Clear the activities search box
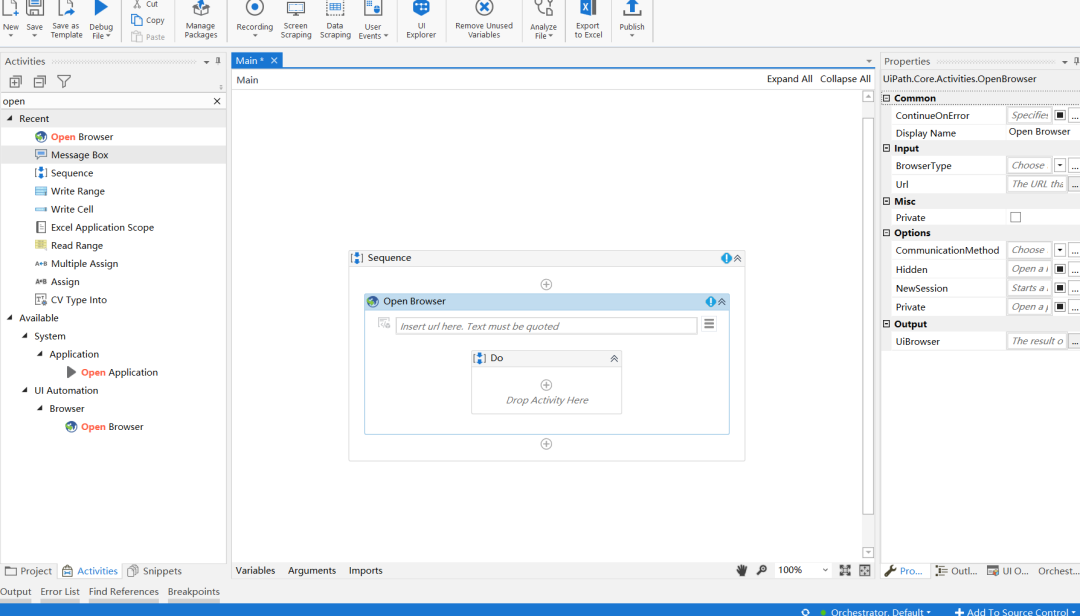This screenshot has width=1080, height=616. point(217,101)
